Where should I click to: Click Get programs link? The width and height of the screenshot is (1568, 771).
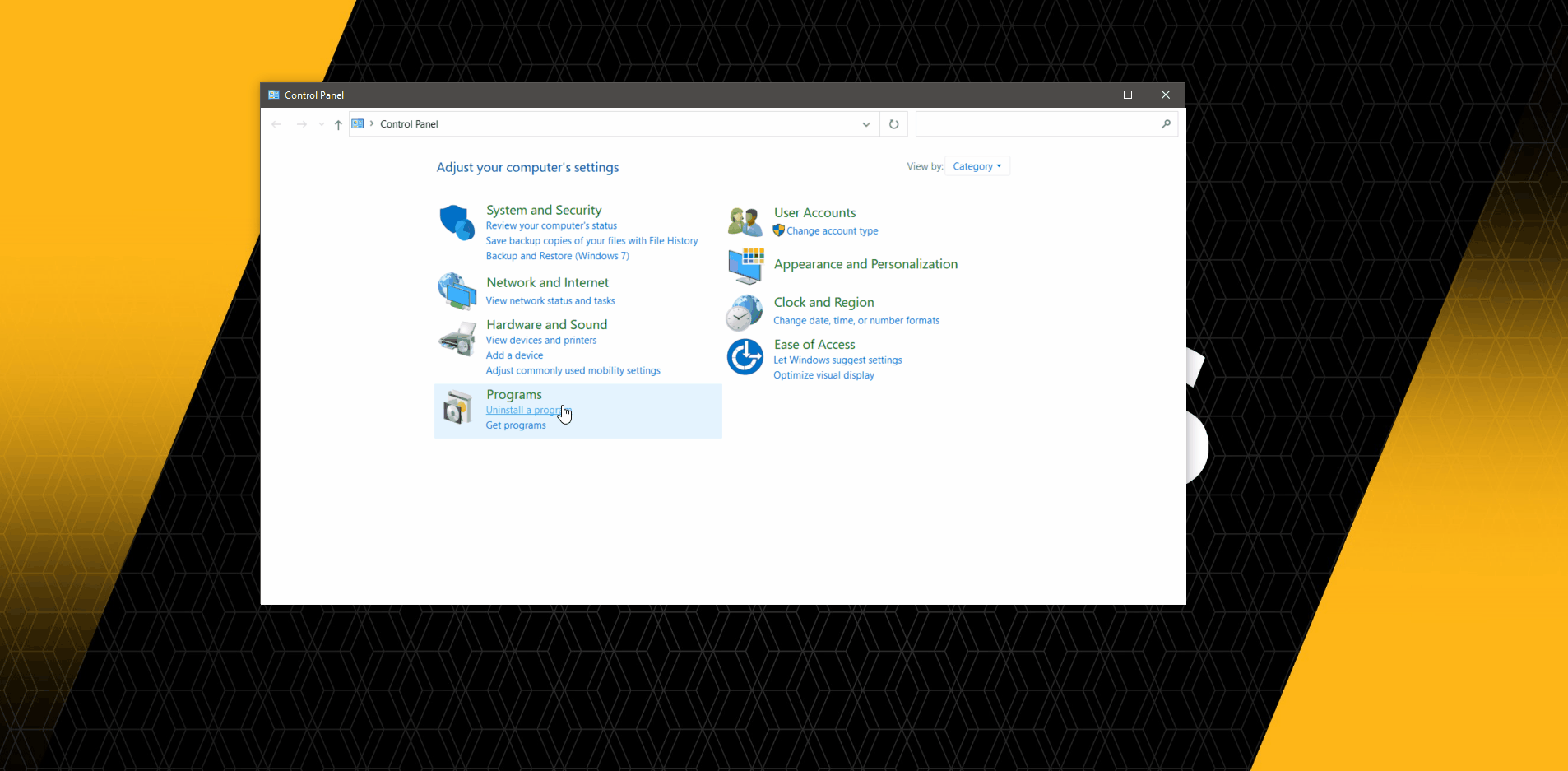coord(515,425)
